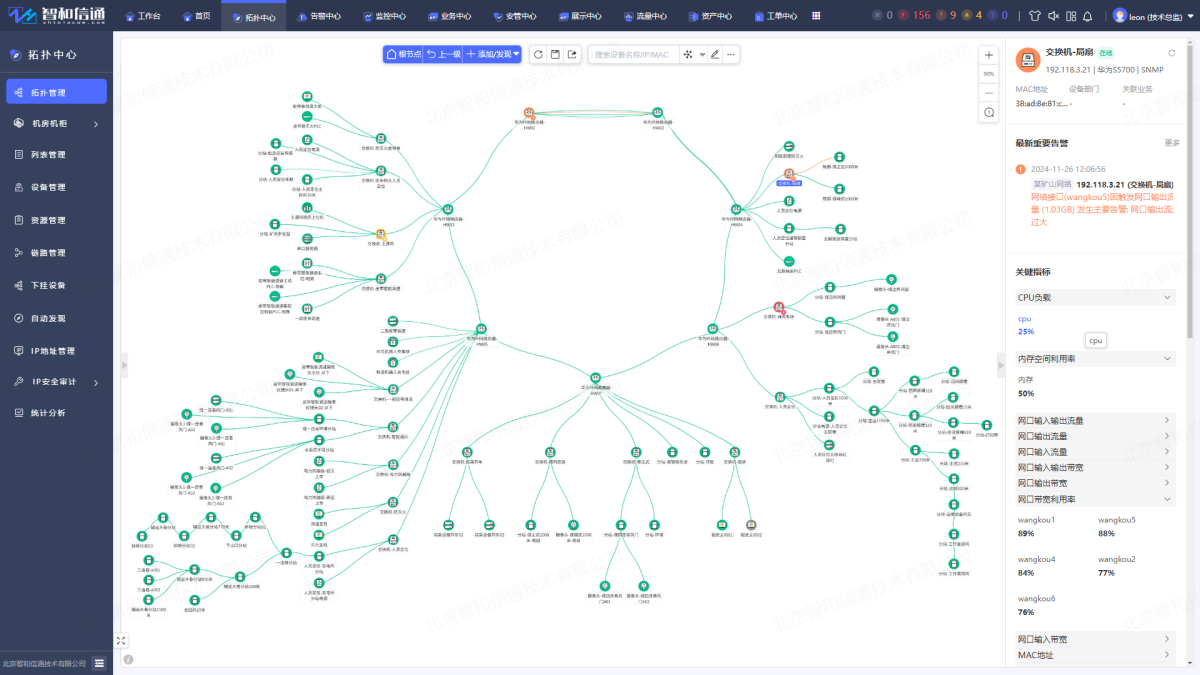The height and width of the screenshot is (675, 1200).
Task: Open the 告警中心 top menu
Action: tap(318, 16)
